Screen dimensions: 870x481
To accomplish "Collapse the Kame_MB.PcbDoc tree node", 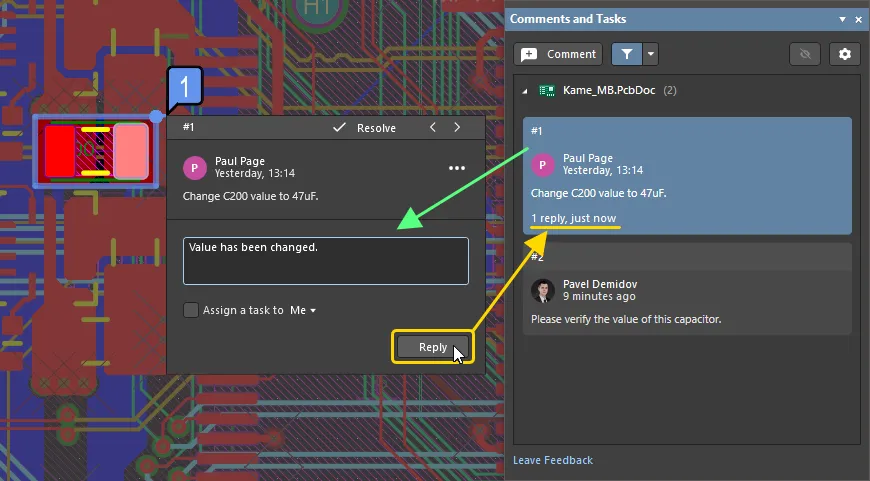I will 524,91.
